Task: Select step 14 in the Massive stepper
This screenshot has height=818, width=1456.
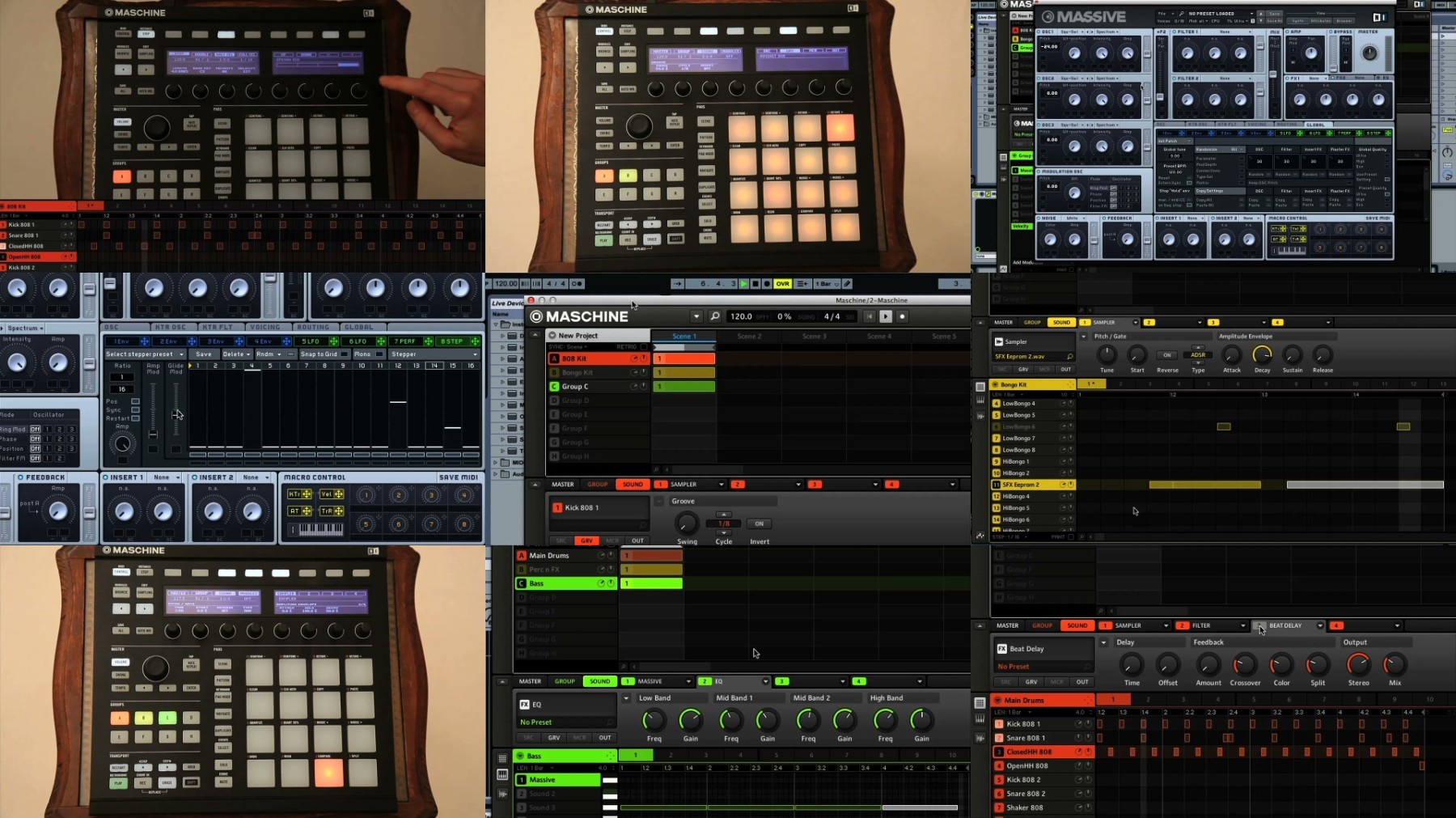Action: click(434, 366)
